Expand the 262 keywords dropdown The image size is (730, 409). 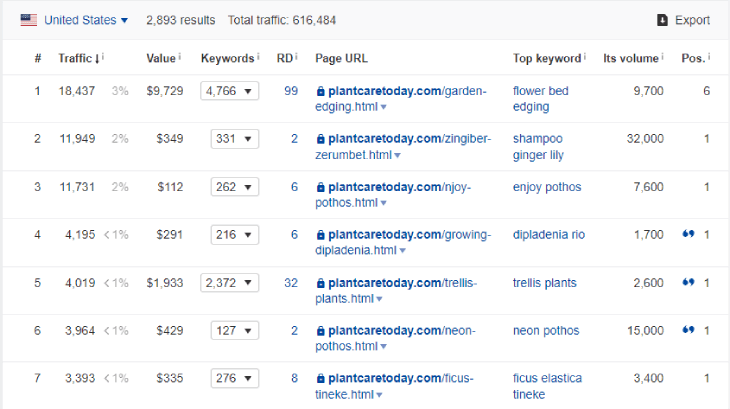click(235, 187)
